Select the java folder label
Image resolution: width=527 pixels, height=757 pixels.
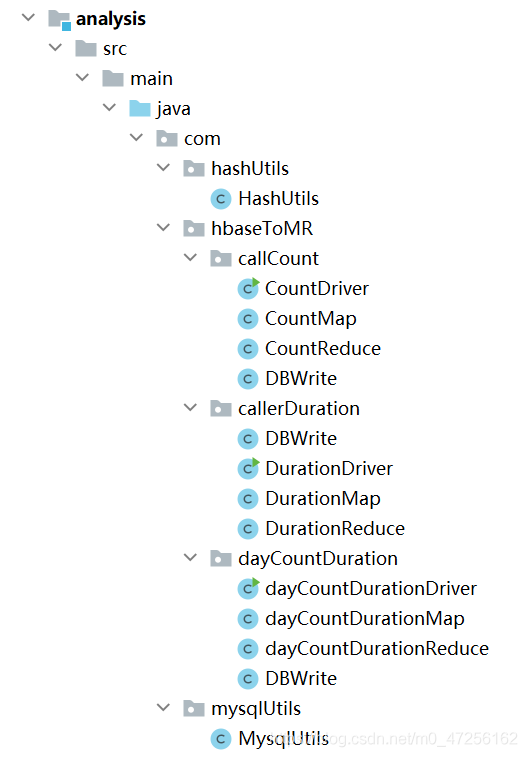[173, 109]
